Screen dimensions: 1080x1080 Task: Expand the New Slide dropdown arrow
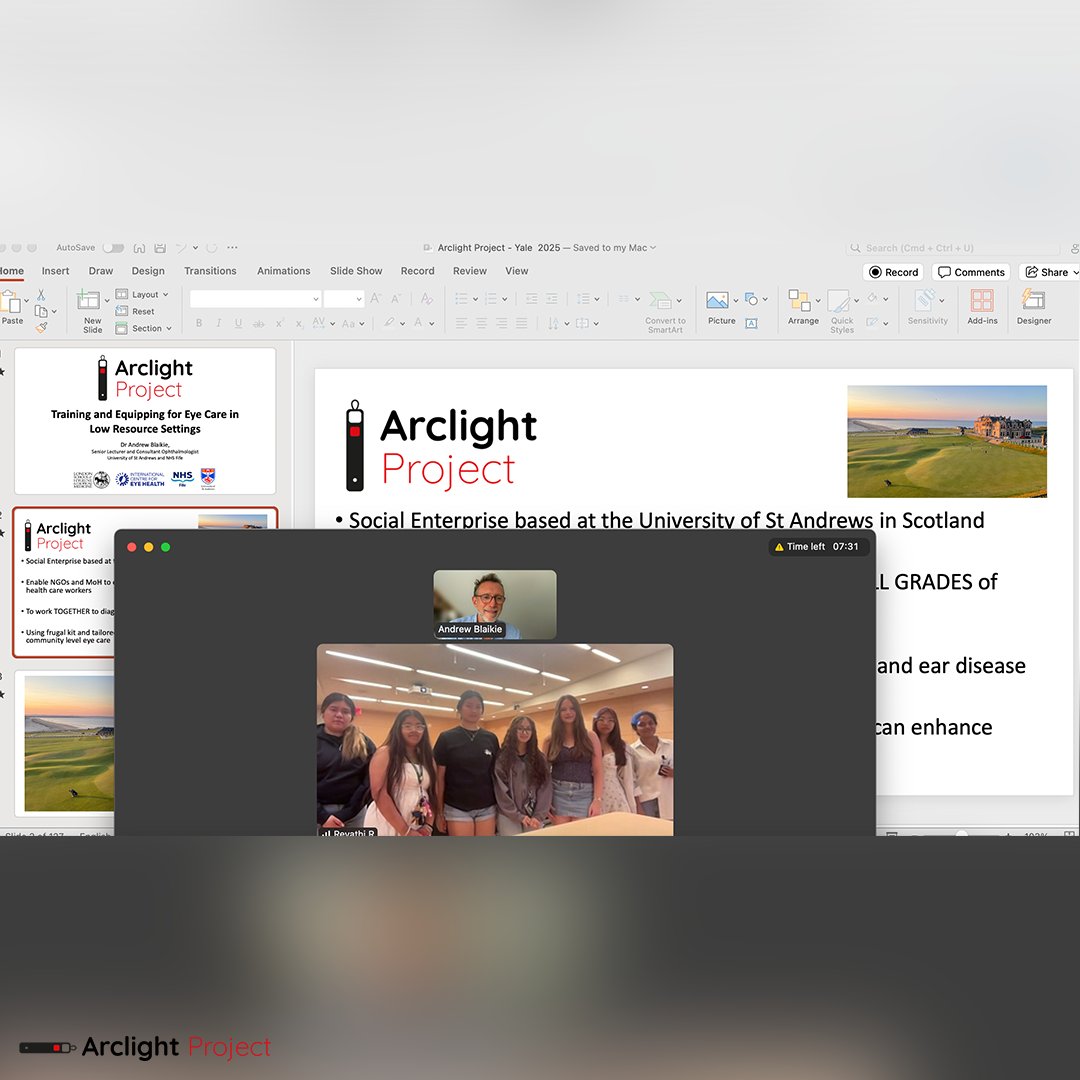107,301
